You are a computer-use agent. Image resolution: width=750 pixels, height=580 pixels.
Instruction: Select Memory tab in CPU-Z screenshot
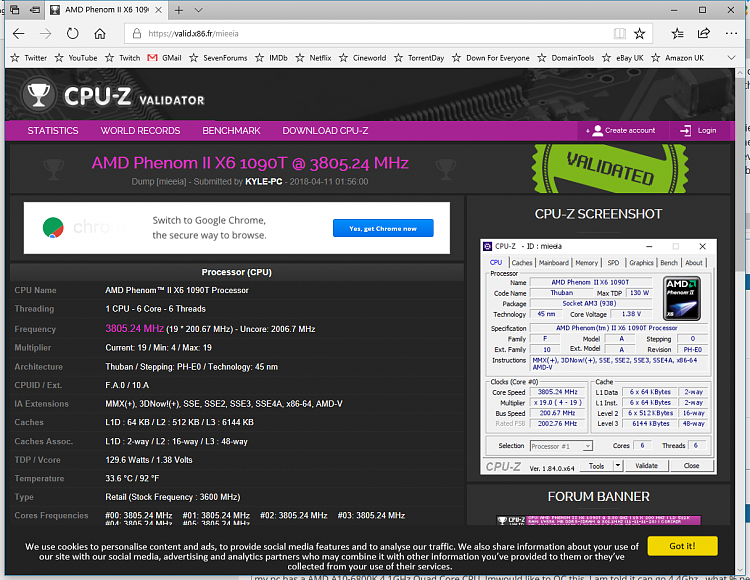pyautogui.click(x=586, y=263)
